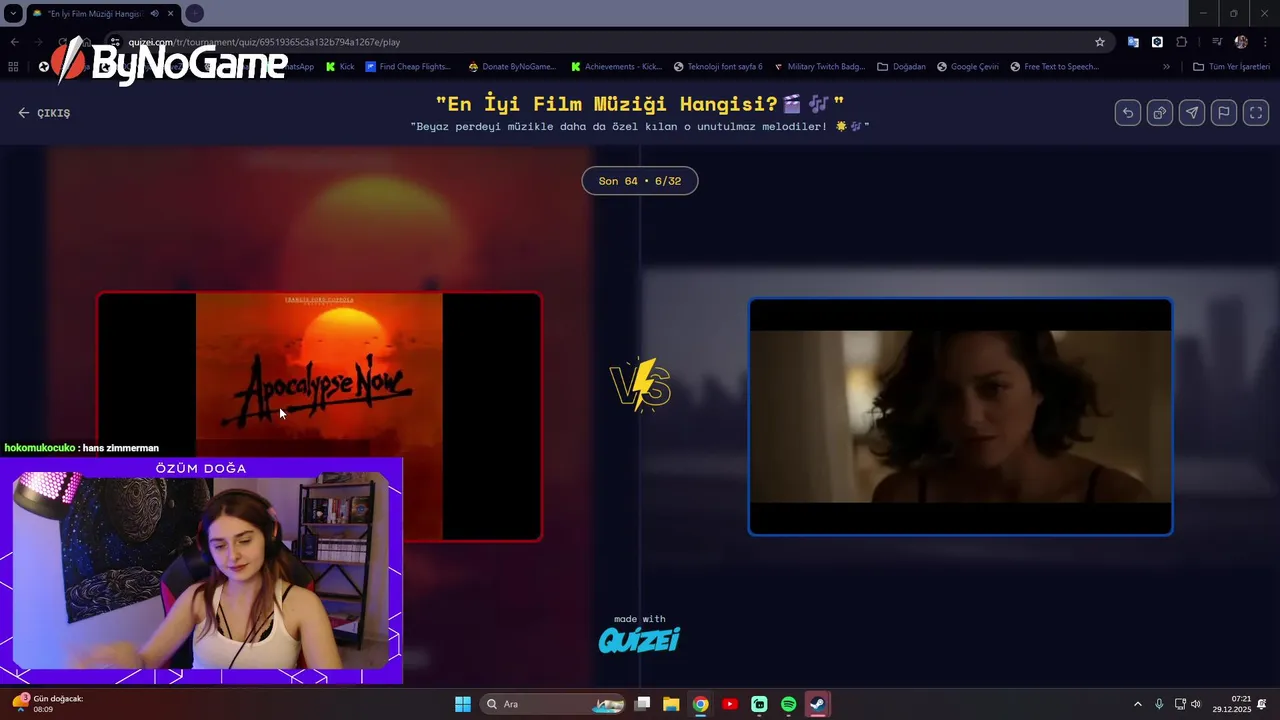Open Chrome three-dot menu

[1264, 42]
